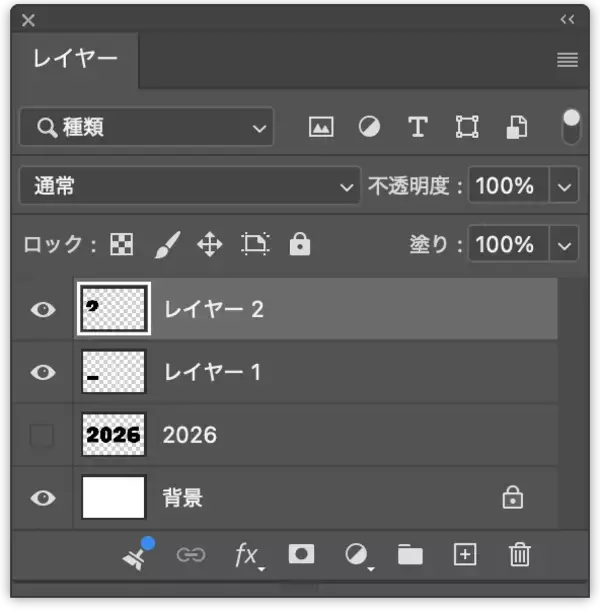
Task: Click the 背景 layer lock icon
Action: pos(513,497)
